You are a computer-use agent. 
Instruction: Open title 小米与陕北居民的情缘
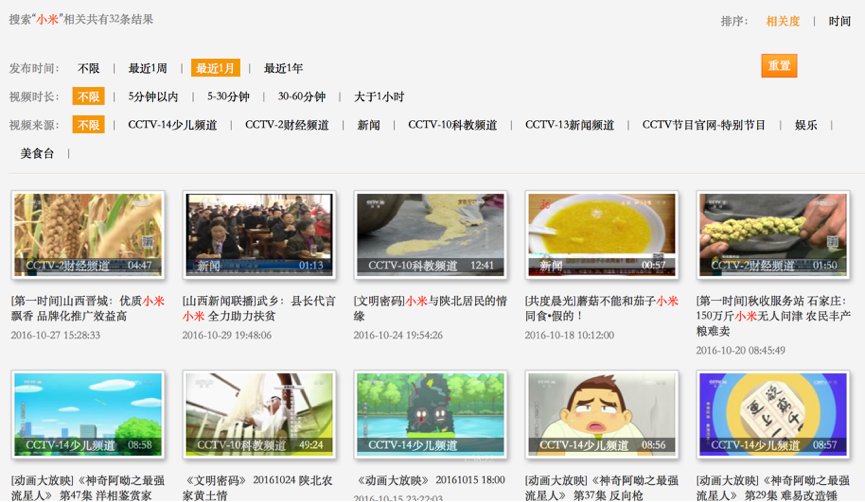[430, 308]
